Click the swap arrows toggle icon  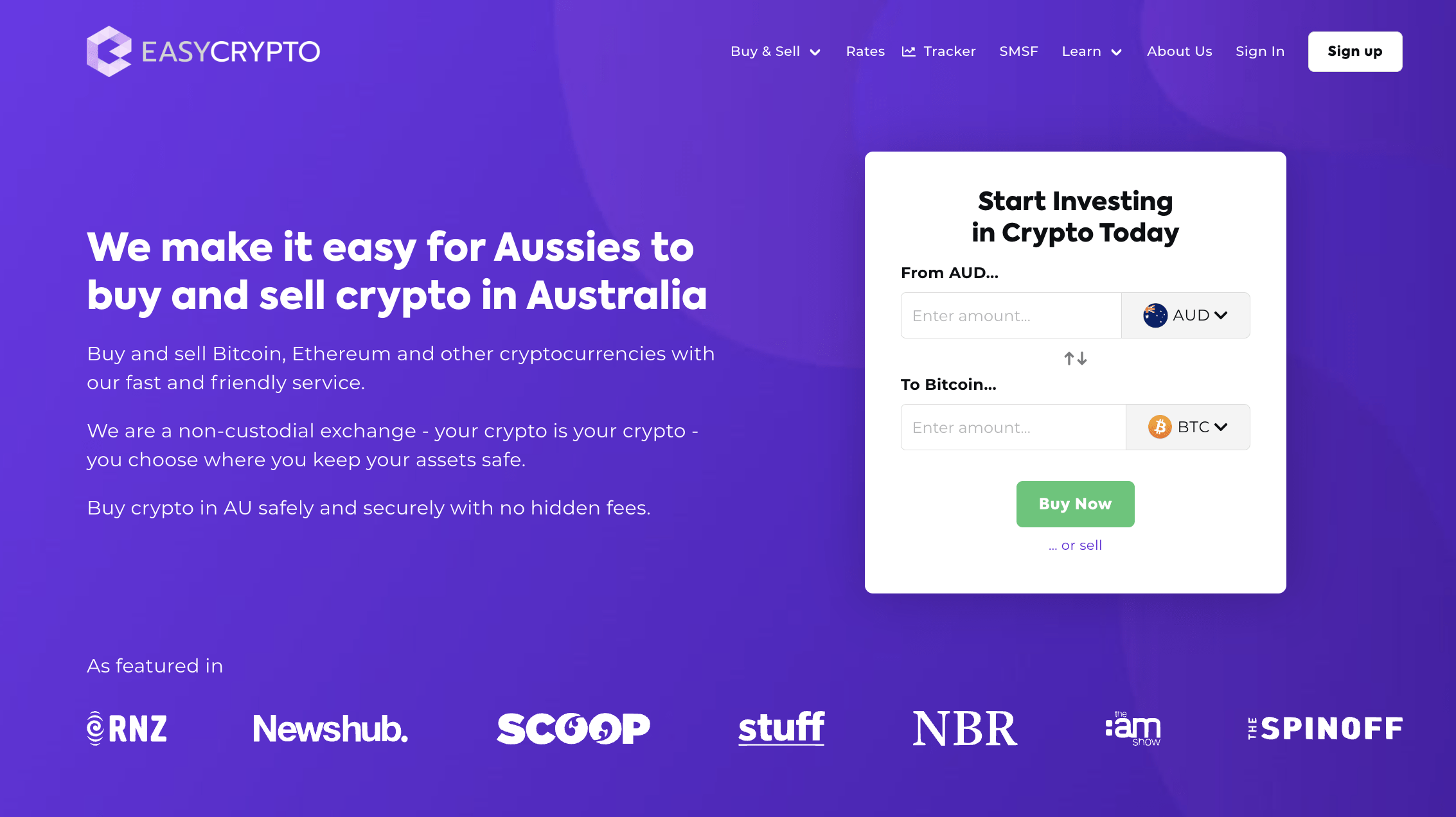(x=1075, y=358)
